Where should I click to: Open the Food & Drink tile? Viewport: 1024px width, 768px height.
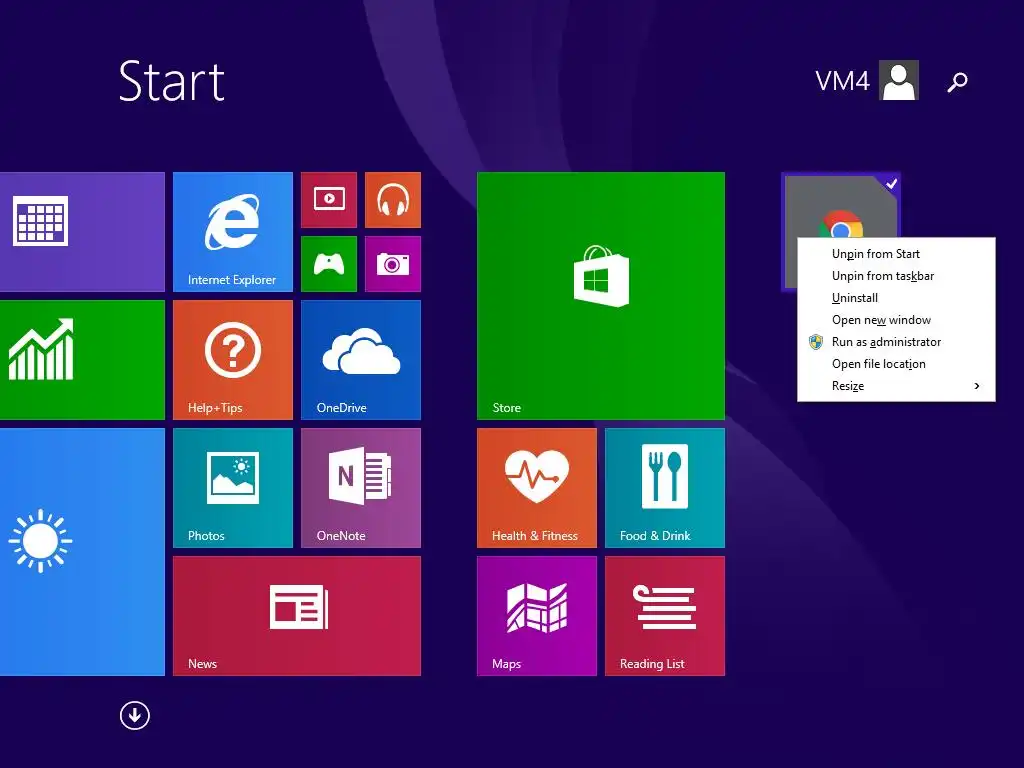tap(665, 488)
